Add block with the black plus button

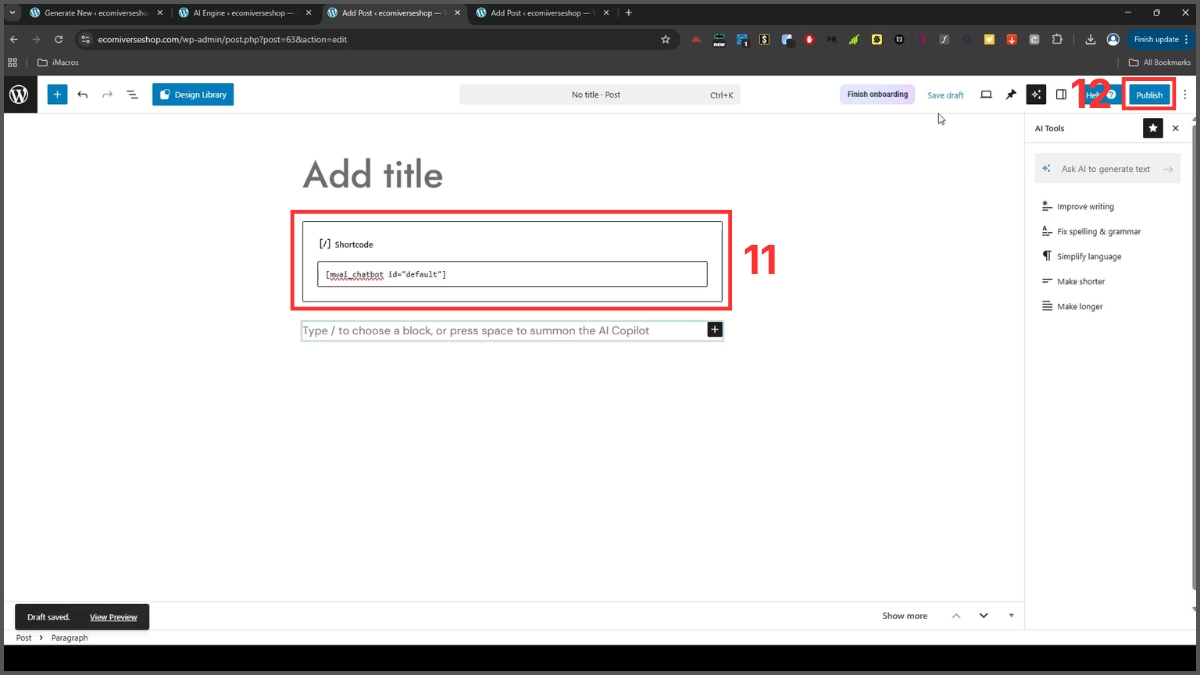(715, 330)
